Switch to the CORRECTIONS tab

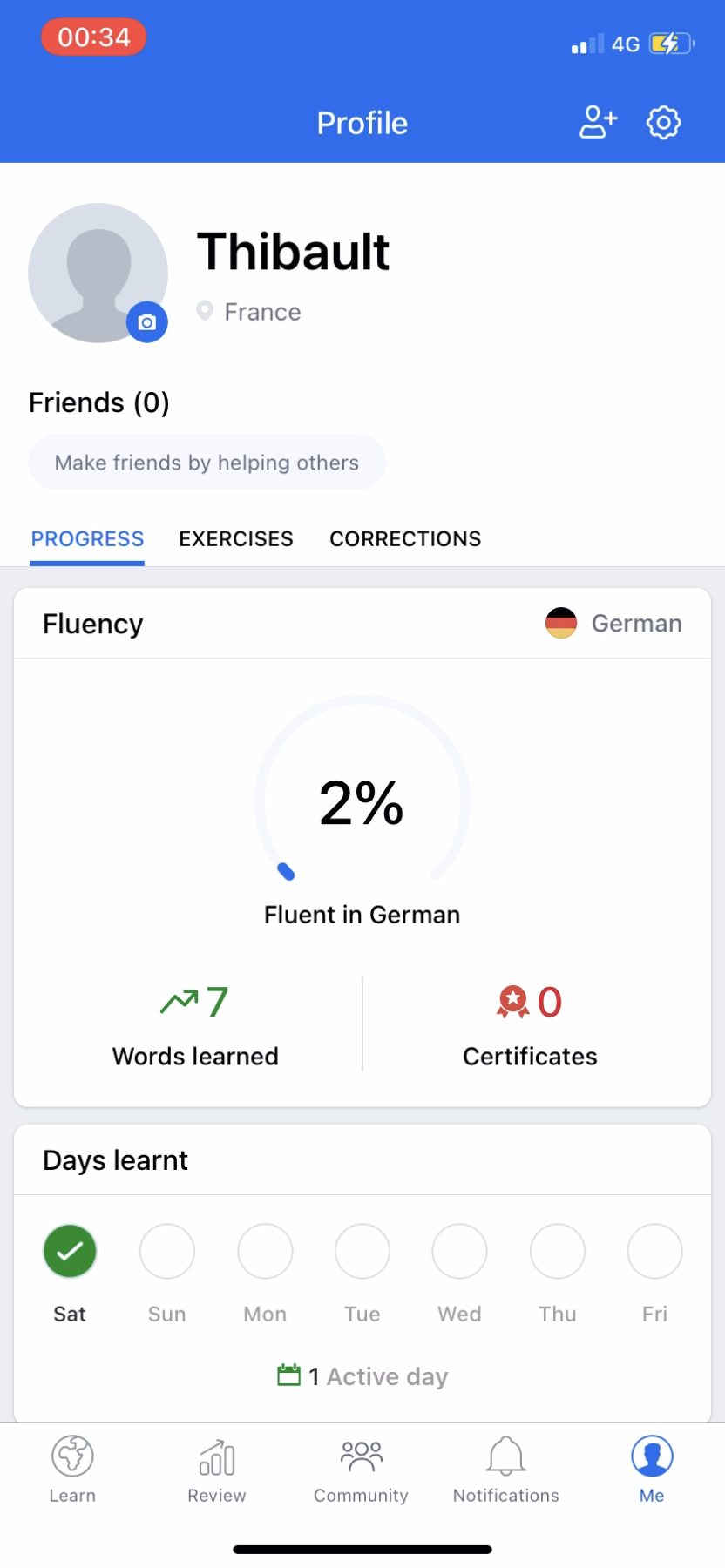tap(405, 539)
